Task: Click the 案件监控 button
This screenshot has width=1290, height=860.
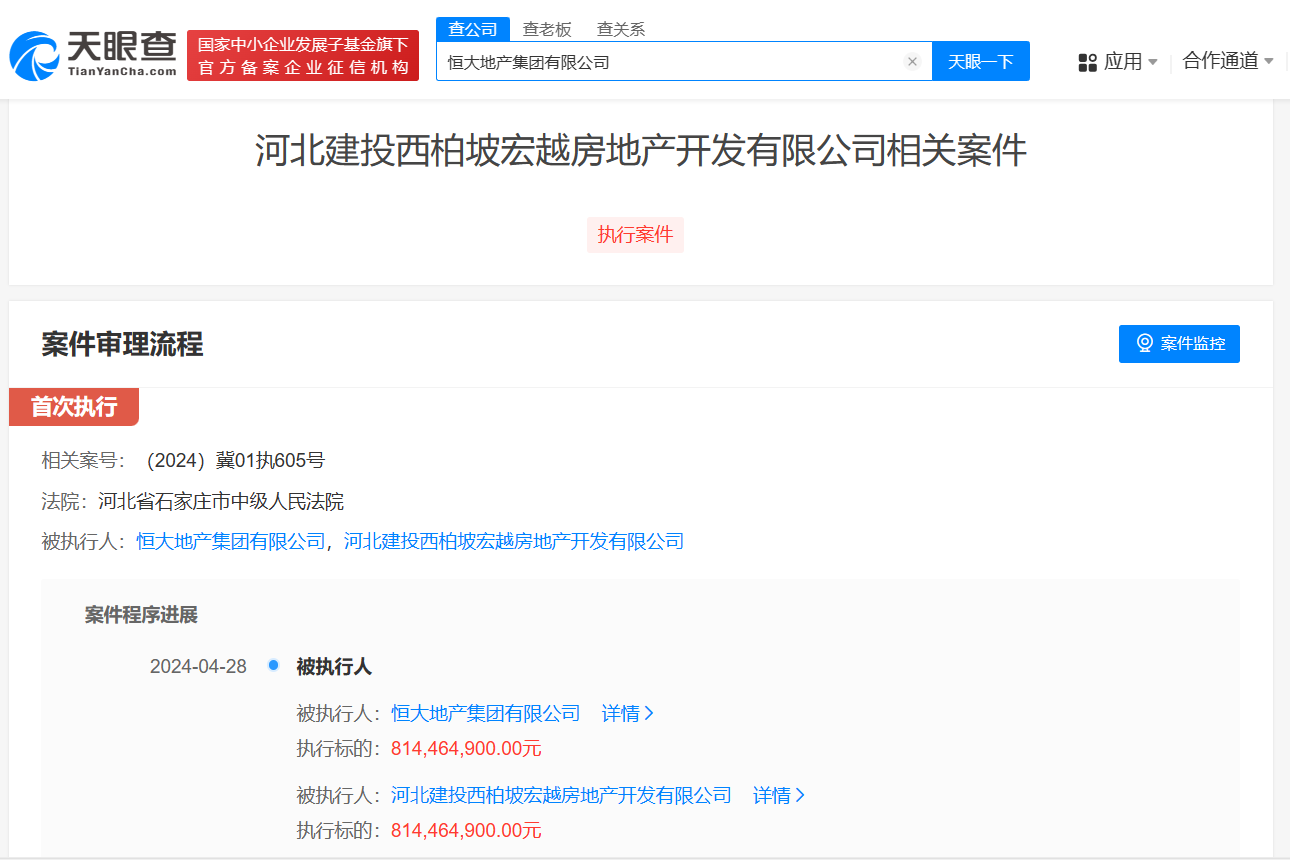Action: 1179,344
